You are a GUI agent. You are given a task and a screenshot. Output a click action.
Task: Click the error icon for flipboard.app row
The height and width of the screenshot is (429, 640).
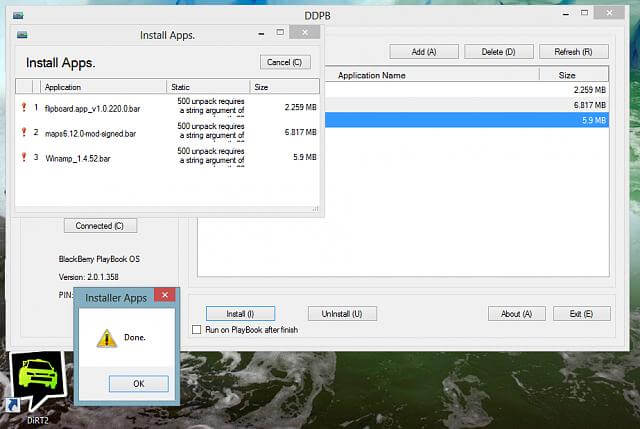tap(24, 107)
